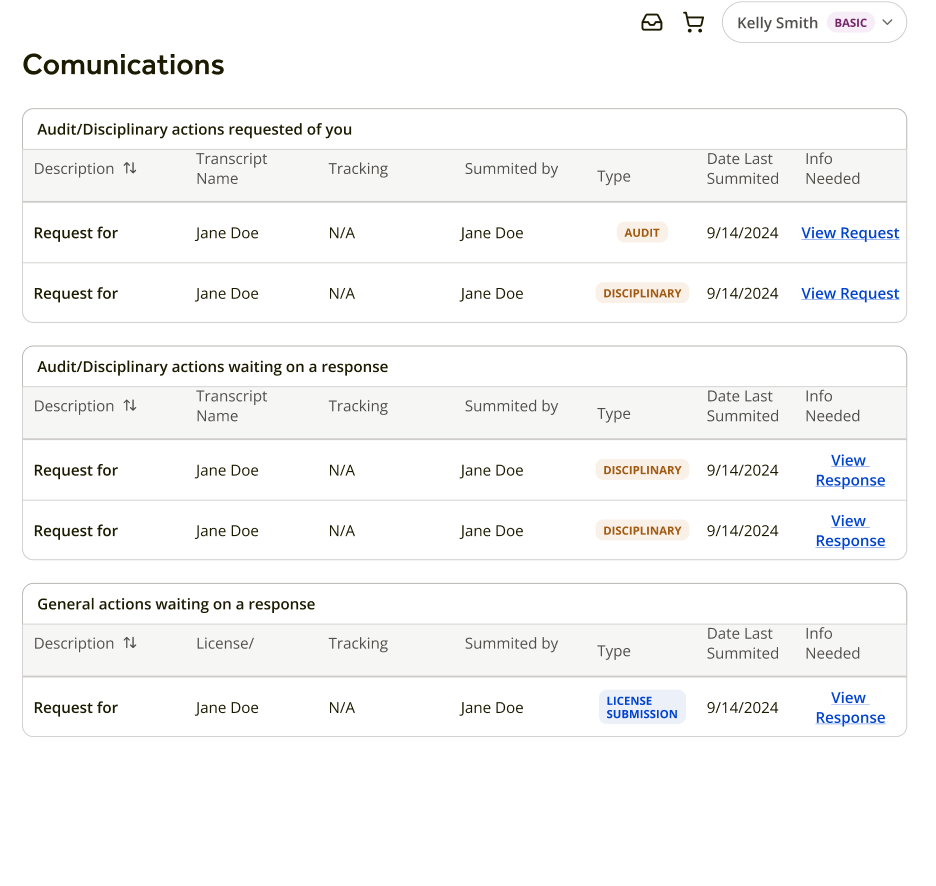Open View Request for the requested-of-you DISCIPLINARY row
The height and width of the screenshot is (886, 936).
pos(850,293)
